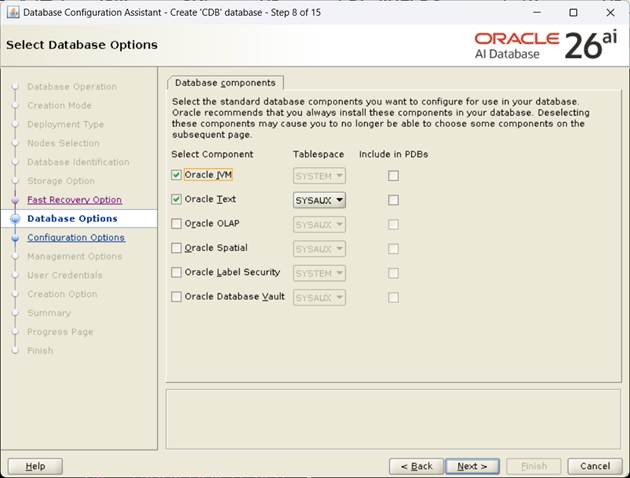Tick Include in PDBs for Database Vault
The image size is (630, 478).
click(393, 298)
